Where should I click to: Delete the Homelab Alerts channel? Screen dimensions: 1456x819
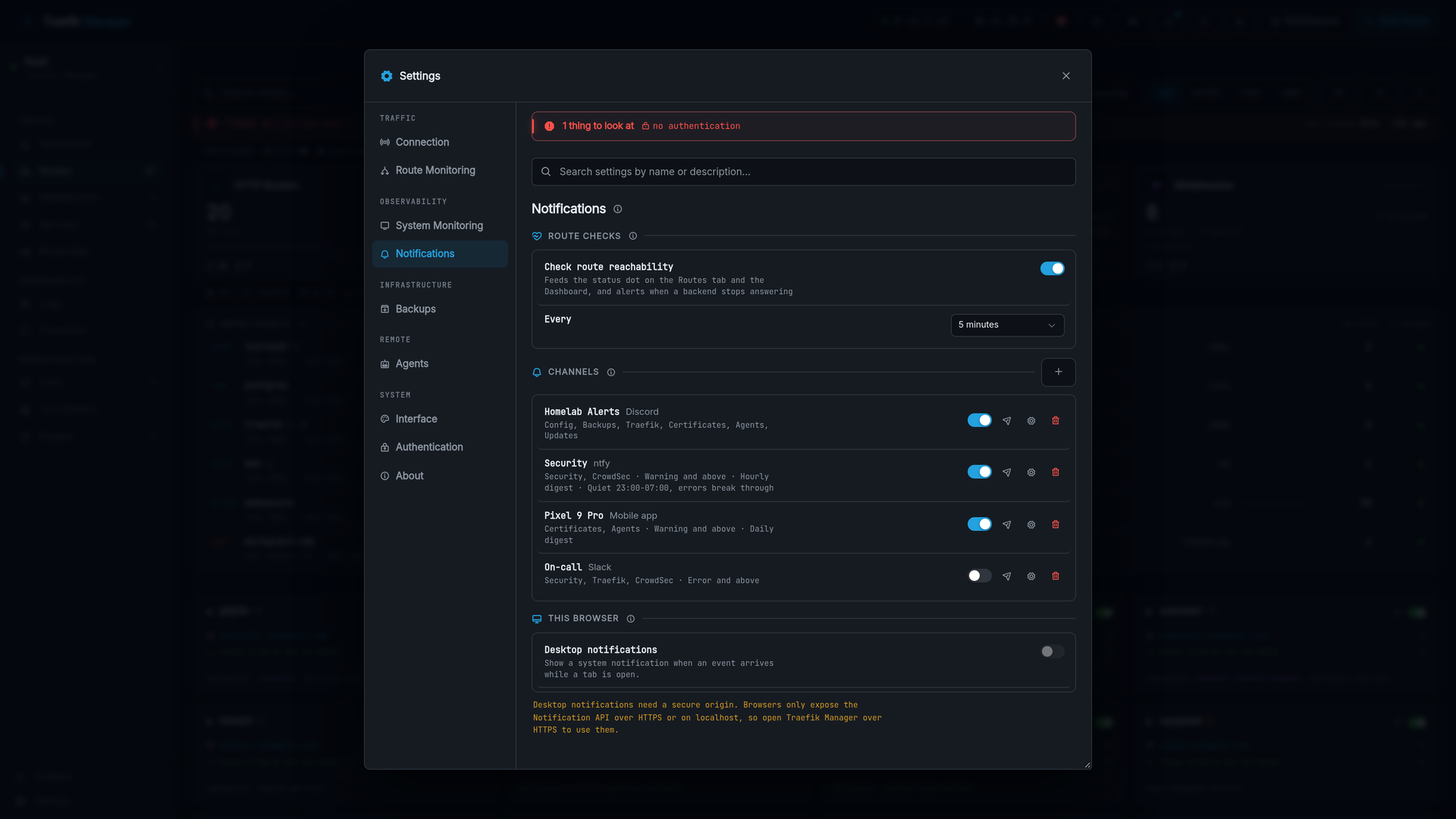1055,421
